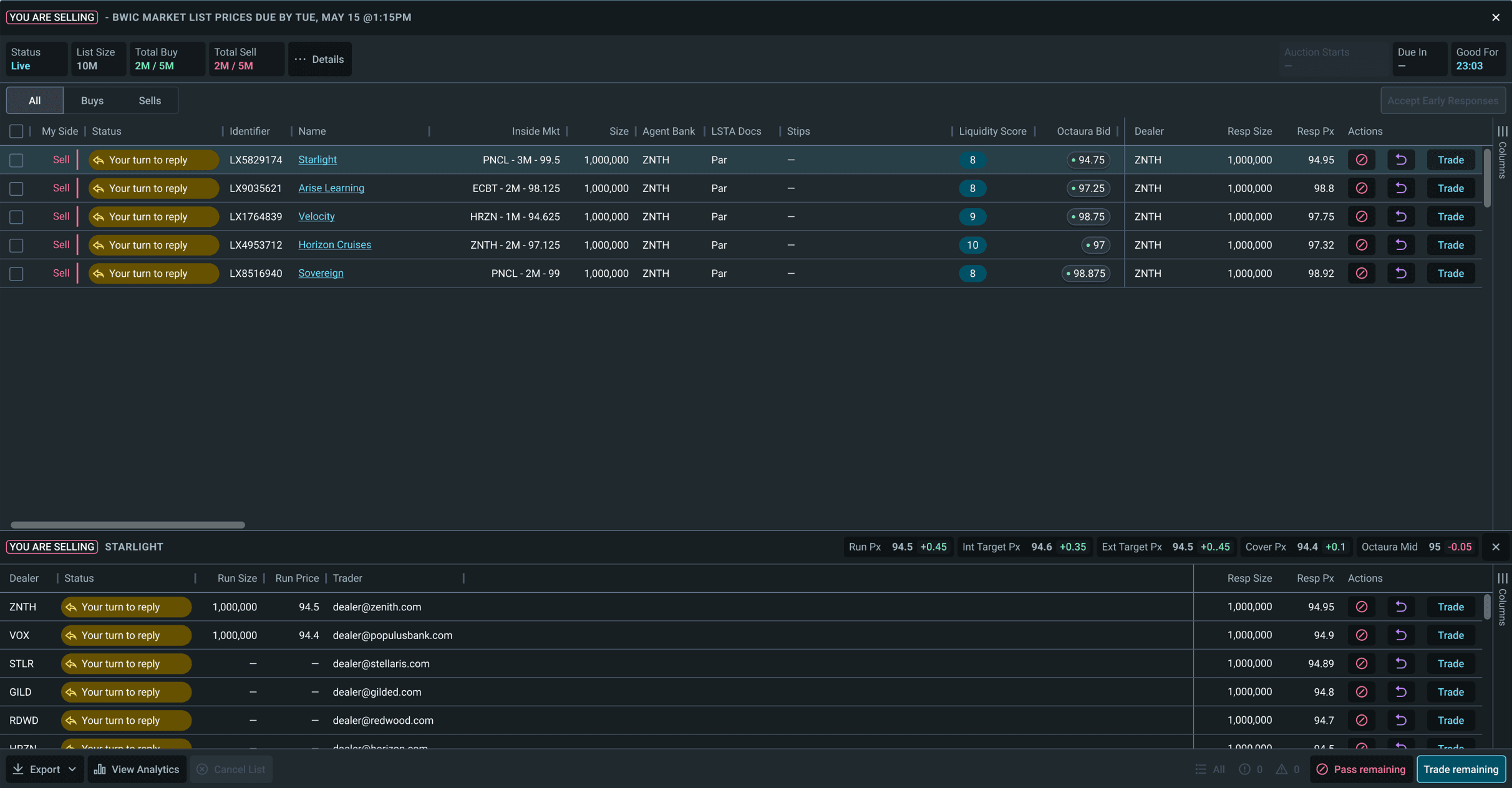Screen dimensions: 1512x788
Task: Click the All list filter icon
Action: coord(1201,769)
